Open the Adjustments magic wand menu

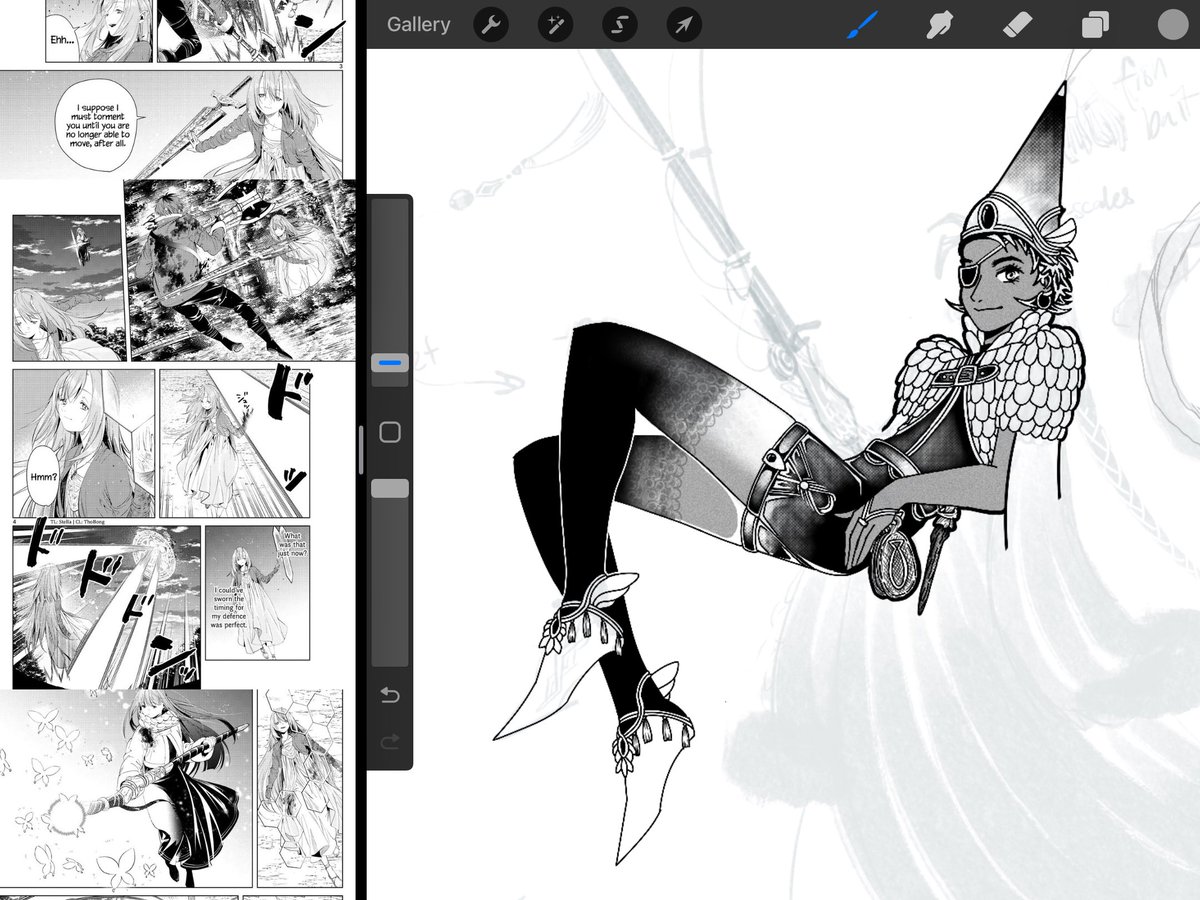click(554, 25)
